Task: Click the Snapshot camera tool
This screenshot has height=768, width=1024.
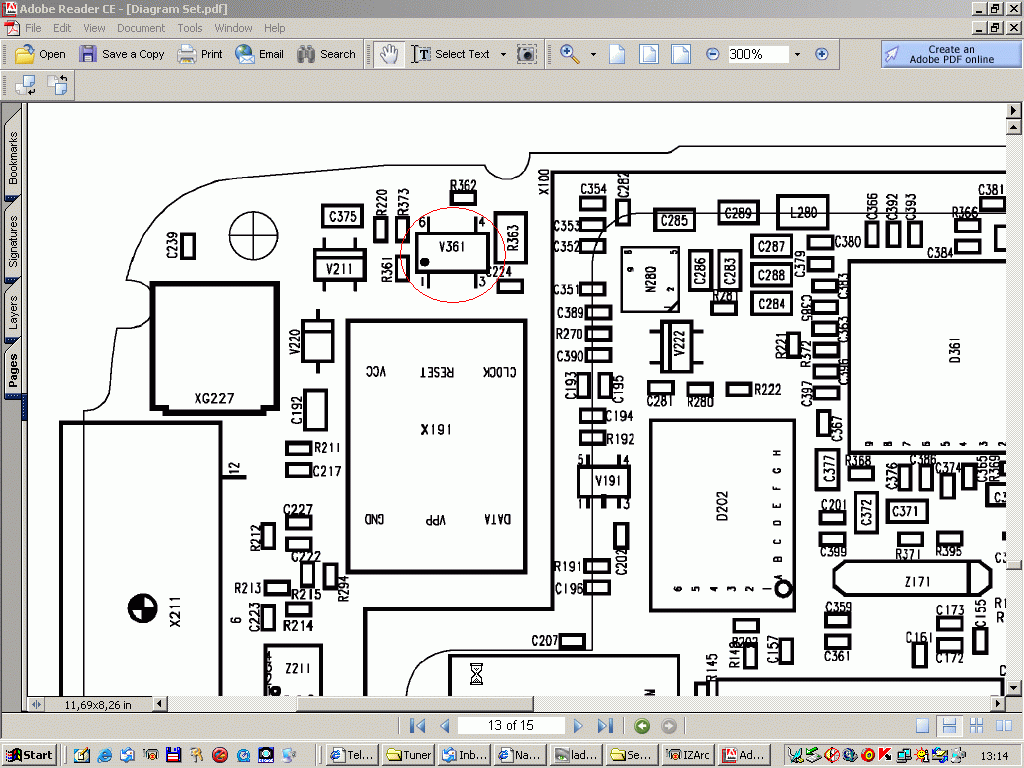Action: [527, 54]
